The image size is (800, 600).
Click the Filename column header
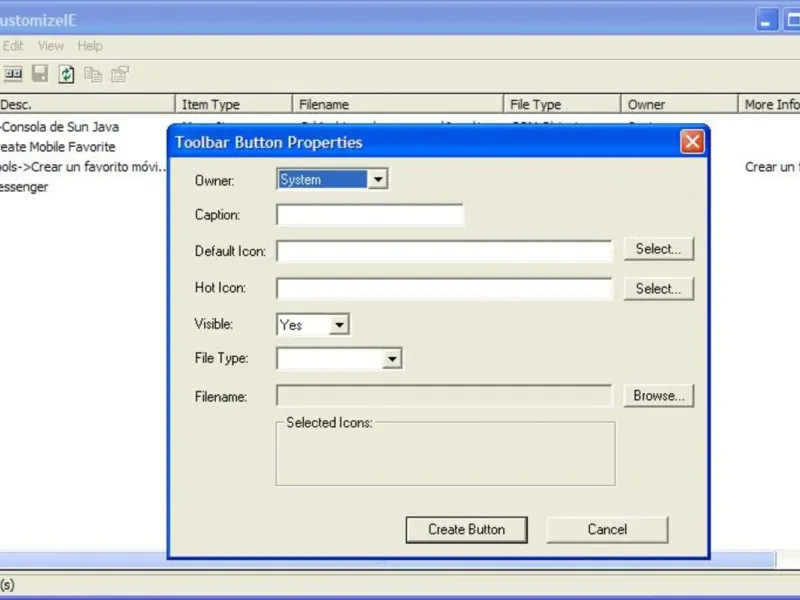click(398, 104)
